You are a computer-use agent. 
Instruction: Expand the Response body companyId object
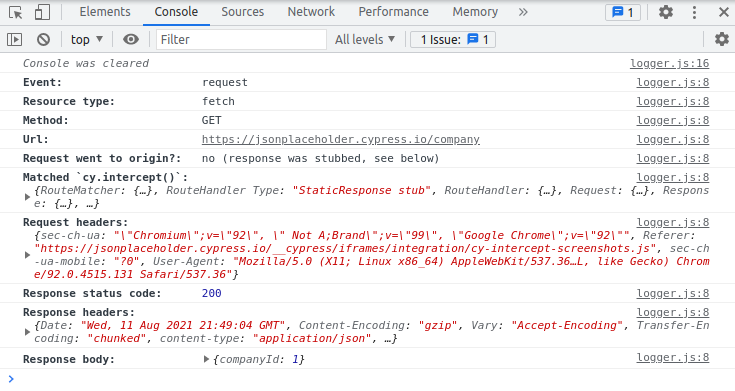(x=206, y=360)
